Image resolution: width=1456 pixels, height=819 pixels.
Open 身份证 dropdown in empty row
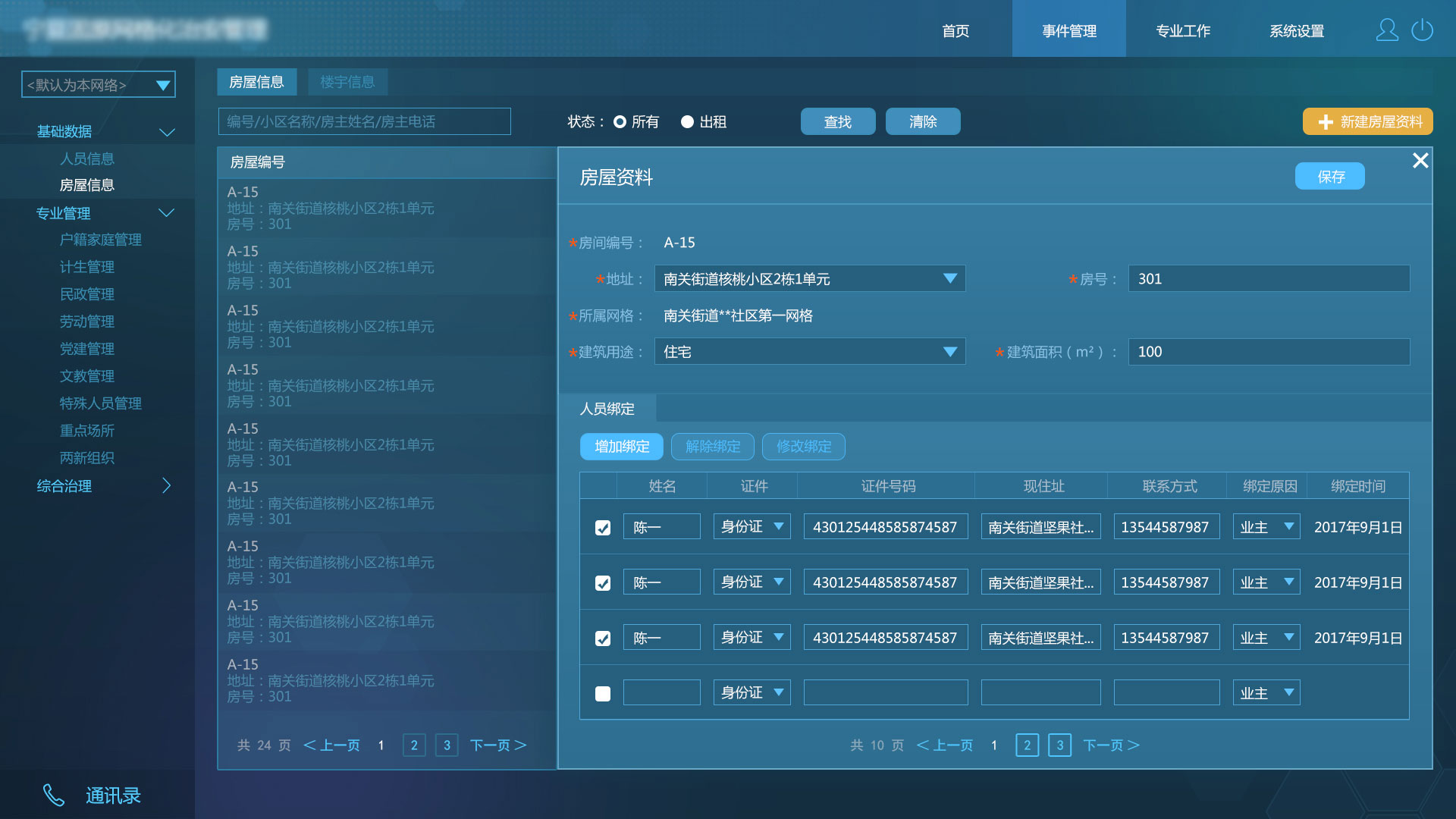tap(752, 692)
